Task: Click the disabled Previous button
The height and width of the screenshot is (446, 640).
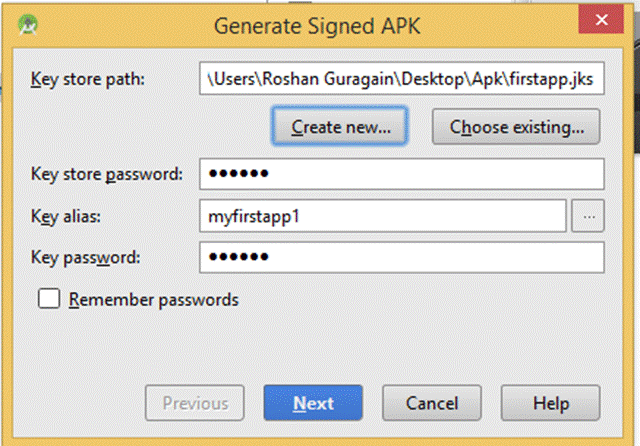Action: click(195, 403)
